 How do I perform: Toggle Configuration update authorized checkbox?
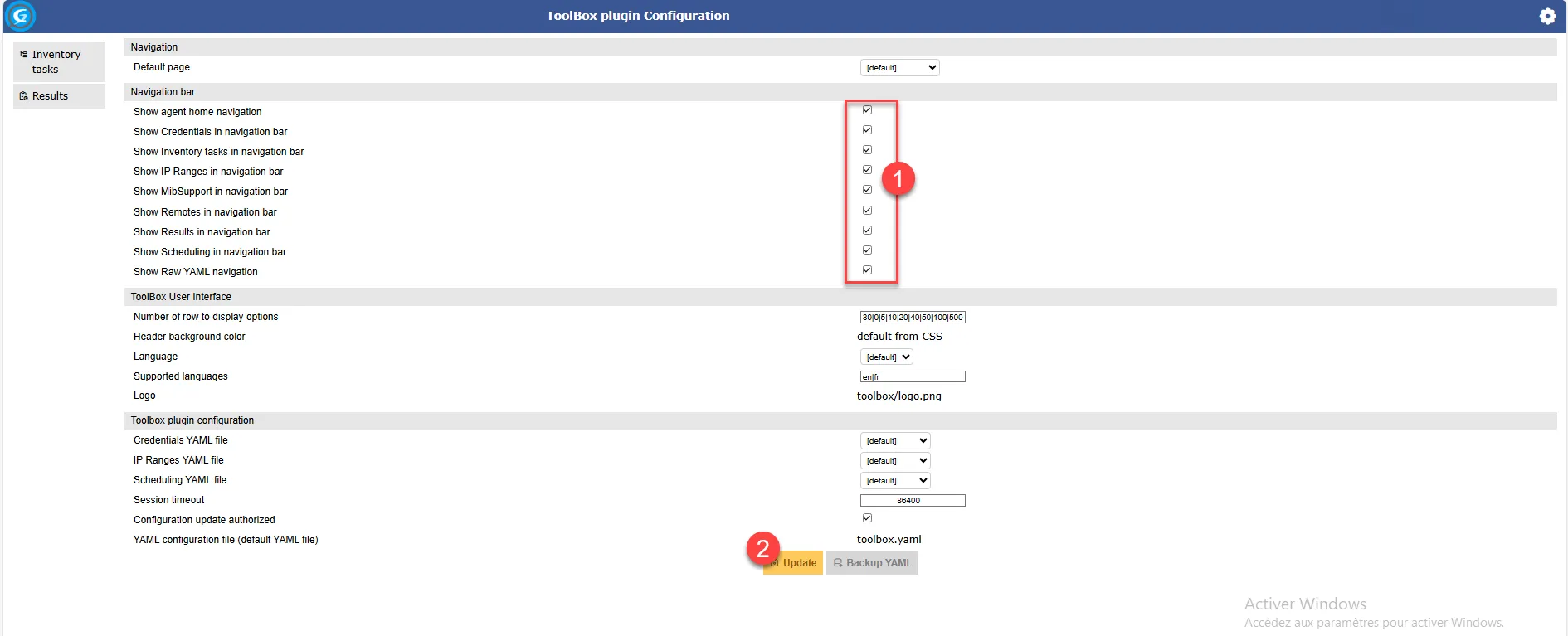[867, 518]
